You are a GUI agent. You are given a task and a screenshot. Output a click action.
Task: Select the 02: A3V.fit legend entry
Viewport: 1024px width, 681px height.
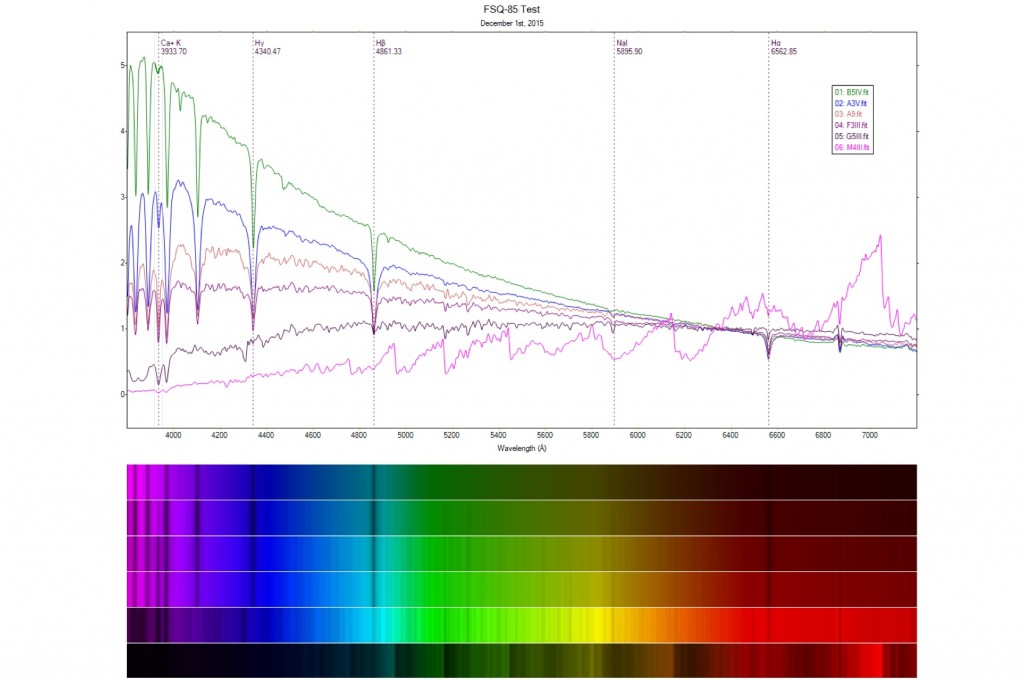[851, 103]
